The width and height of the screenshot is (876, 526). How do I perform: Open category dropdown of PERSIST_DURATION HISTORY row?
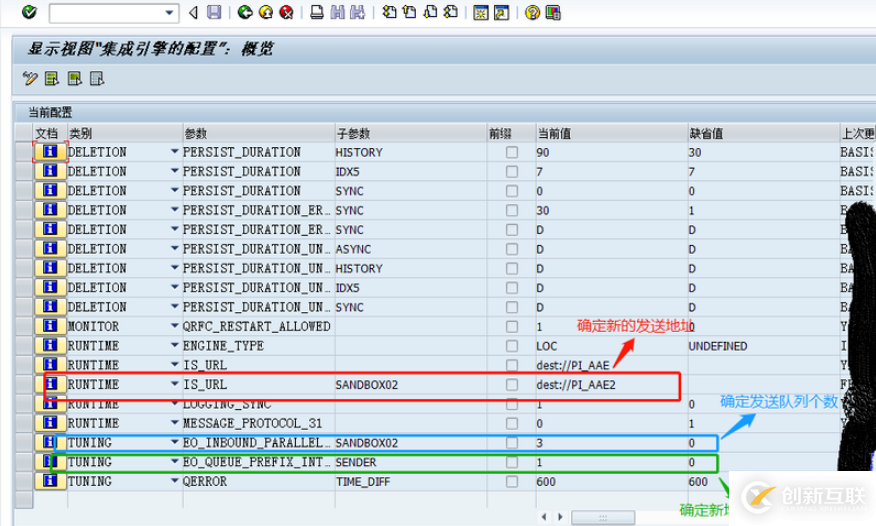175,151
